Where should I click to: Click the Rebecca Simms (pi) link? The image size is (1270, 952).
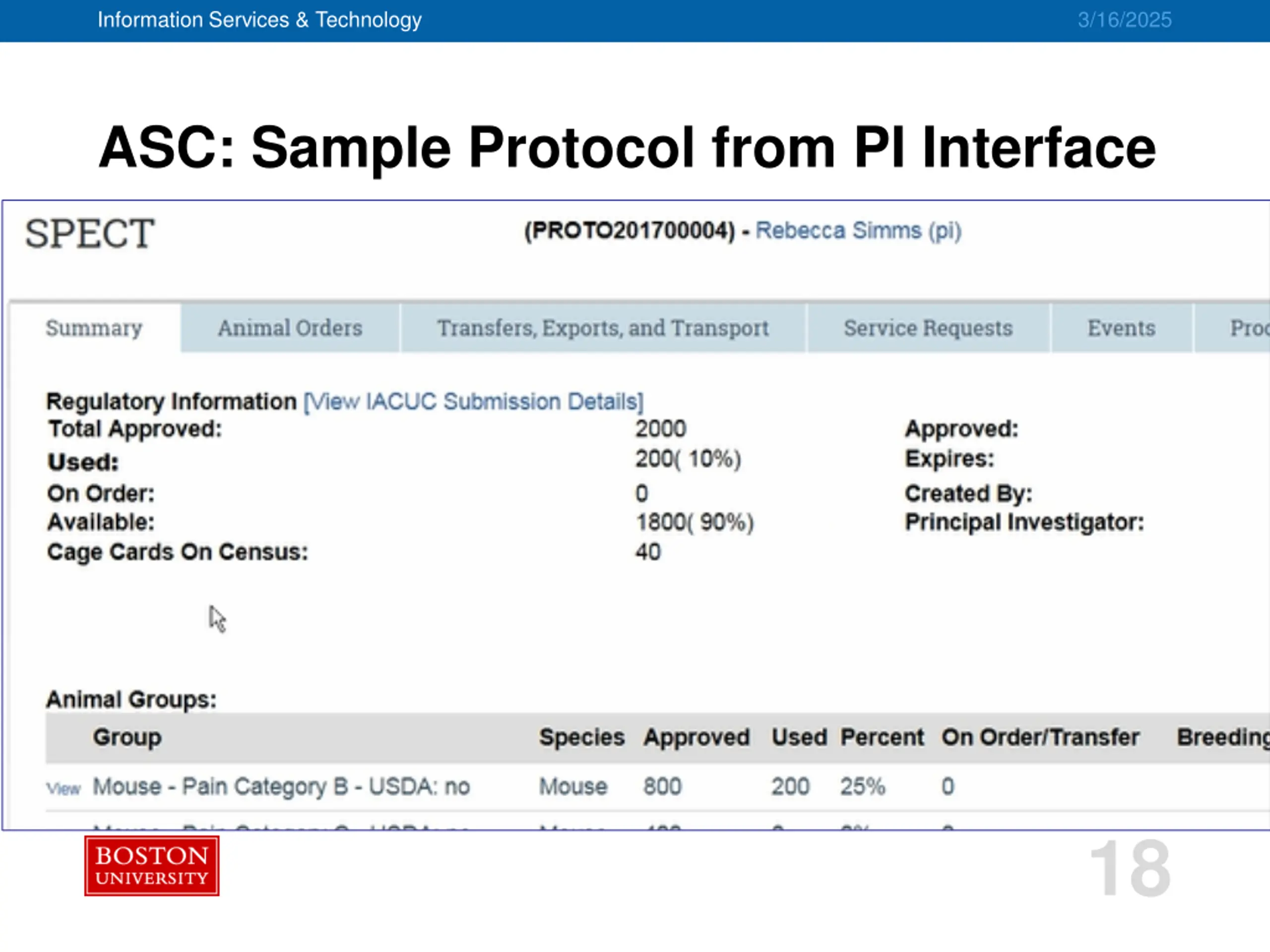(x=858, y=231)
